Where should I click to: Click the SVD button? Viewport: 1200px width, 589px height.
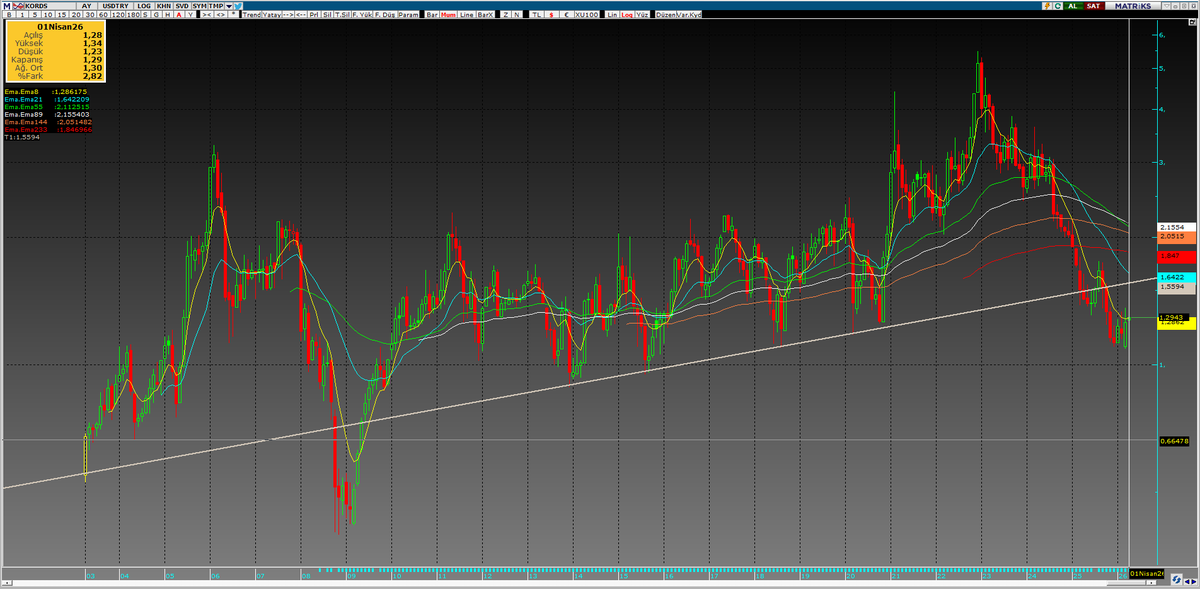(x=182, y=6)
